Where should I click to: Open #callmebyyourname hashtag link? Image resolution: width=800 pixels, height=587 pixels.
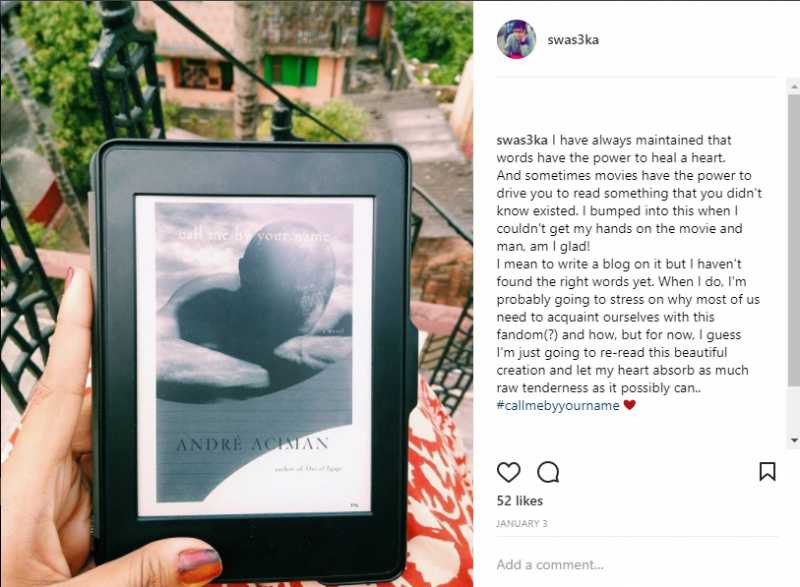coord(558,405)
